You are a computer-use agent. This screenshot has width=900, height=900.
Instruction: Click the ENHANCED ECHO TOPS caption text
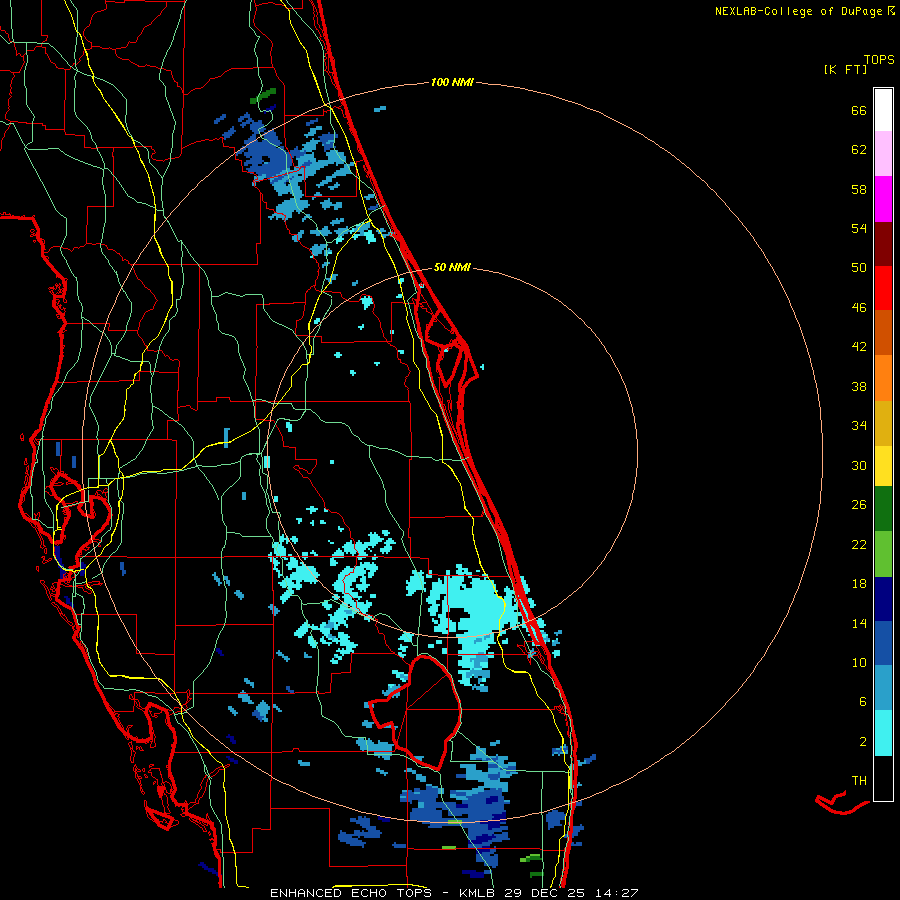tap(351, 893)
